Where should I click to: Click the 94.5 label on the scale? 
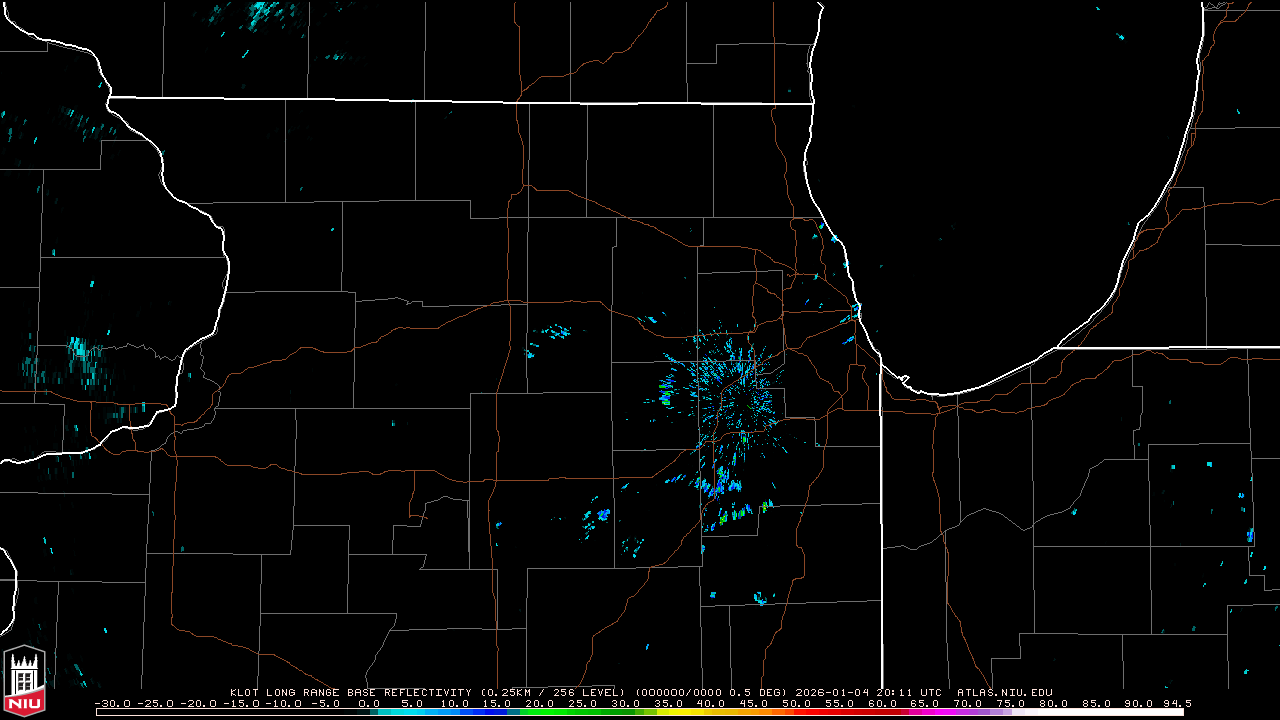[1175, 703]
